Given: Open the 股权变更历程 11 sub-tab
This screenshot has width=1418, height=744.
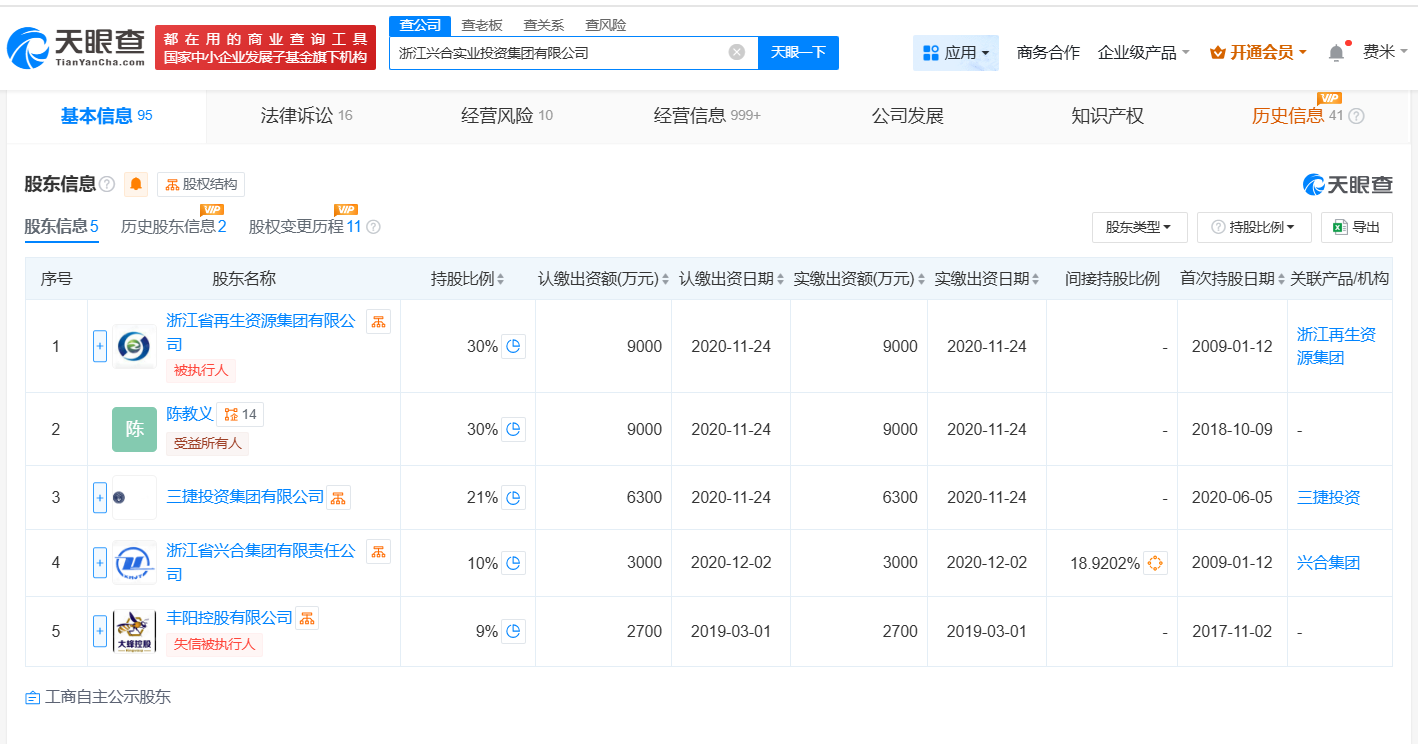Looking at the screenshot, I should [305, 227].
